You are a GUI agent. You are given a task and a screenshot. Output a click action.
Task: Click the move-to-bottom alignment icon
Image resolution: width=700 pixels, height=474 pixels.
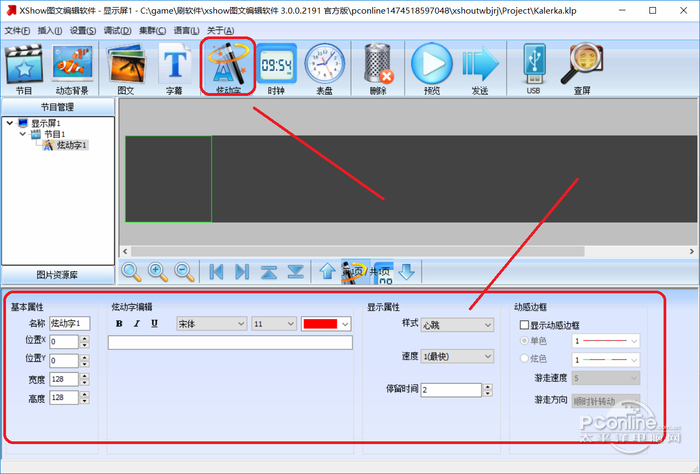[296, 271]
